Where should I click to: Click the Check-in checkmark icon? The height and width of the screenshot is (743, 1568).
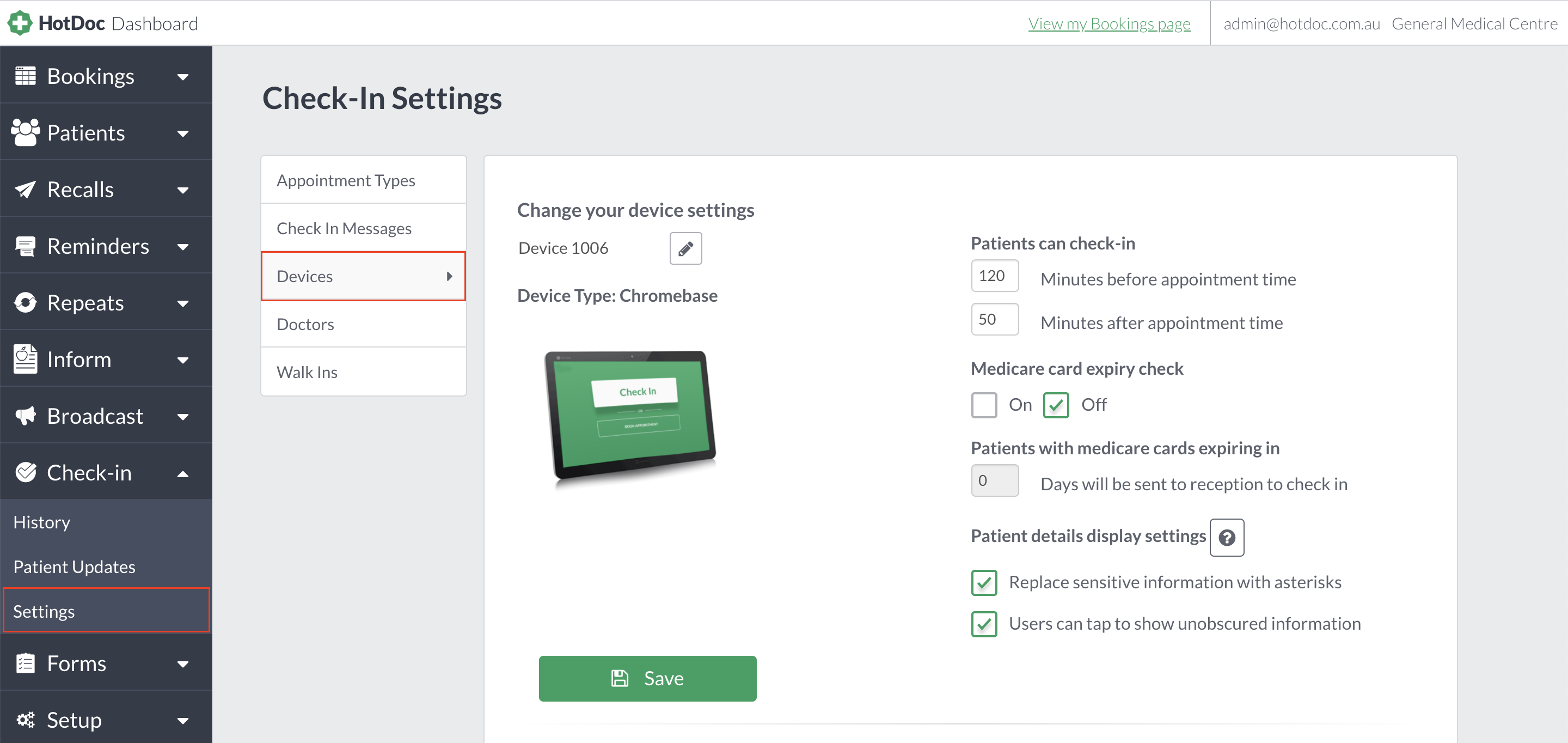point(26,472)
